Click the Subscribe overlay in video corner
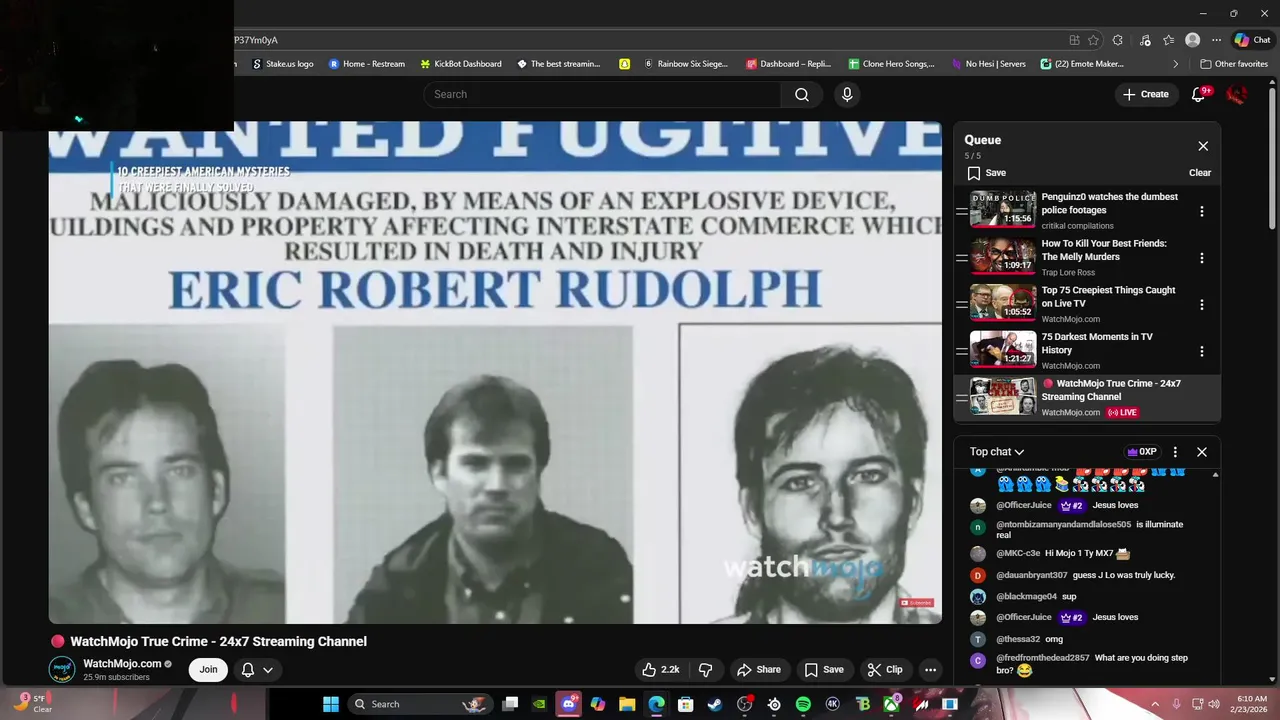 point(916,603)
